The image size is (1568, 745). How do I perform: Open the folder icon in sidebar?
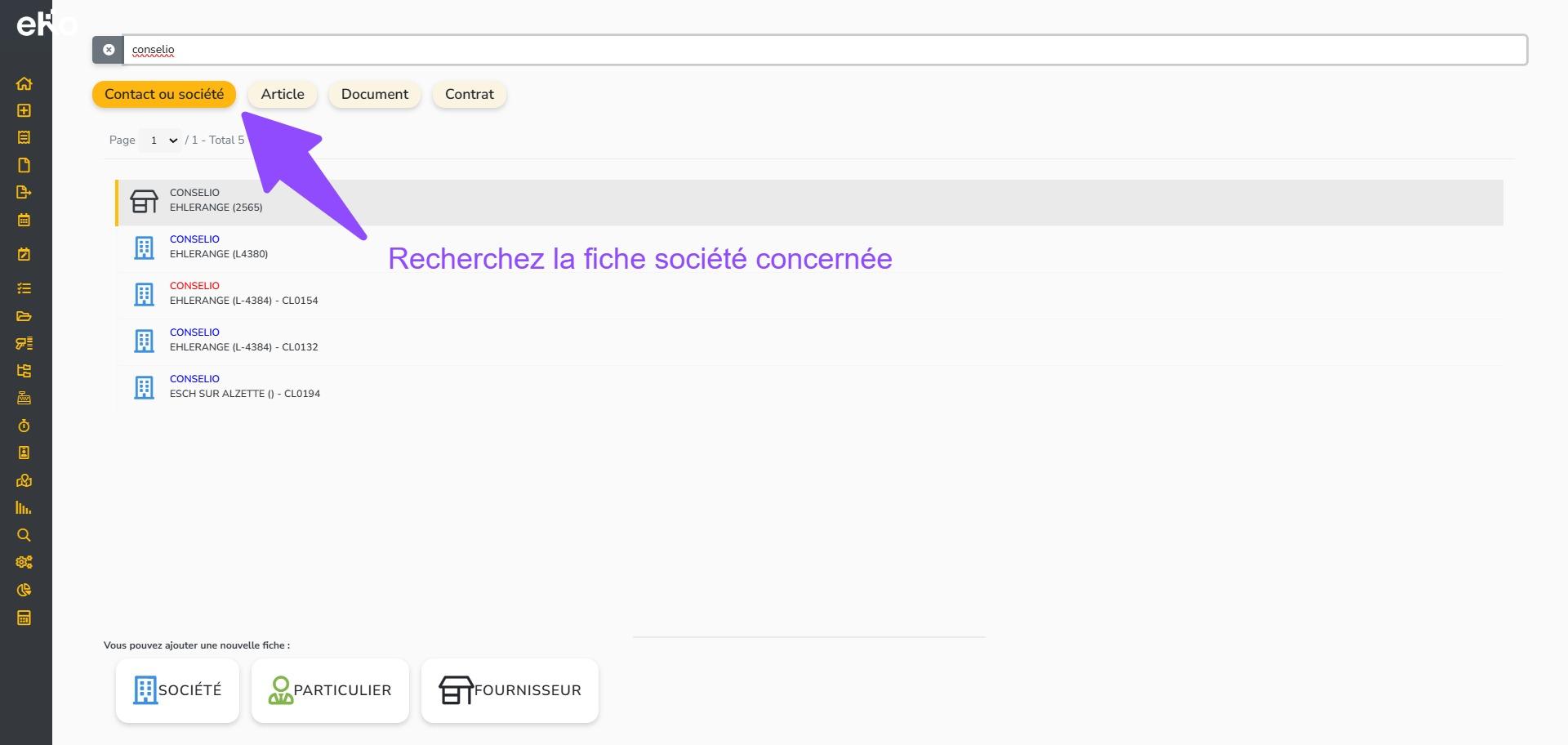[24, 316]
